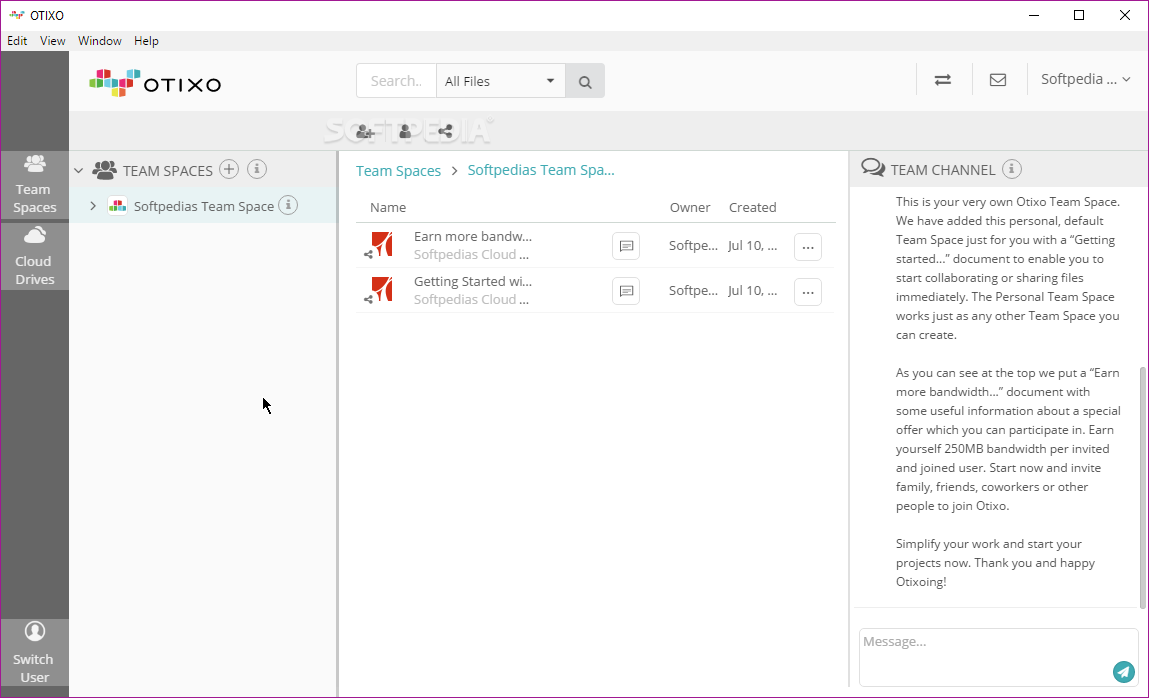Select Softpedias Team Space in tree
Viewport: 1149px width, 698px height.
click(x=204, y=206)
